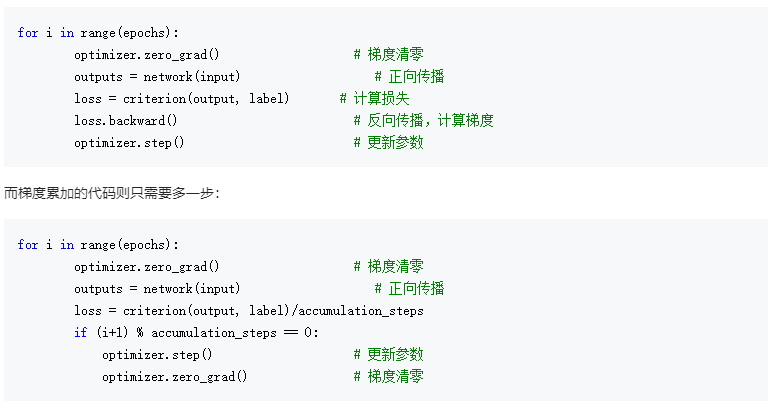Viewport: 771px width, 406px height.
Task: Click the loss line dividing by accumulation_steps
Action: click(x=248, y=311)
